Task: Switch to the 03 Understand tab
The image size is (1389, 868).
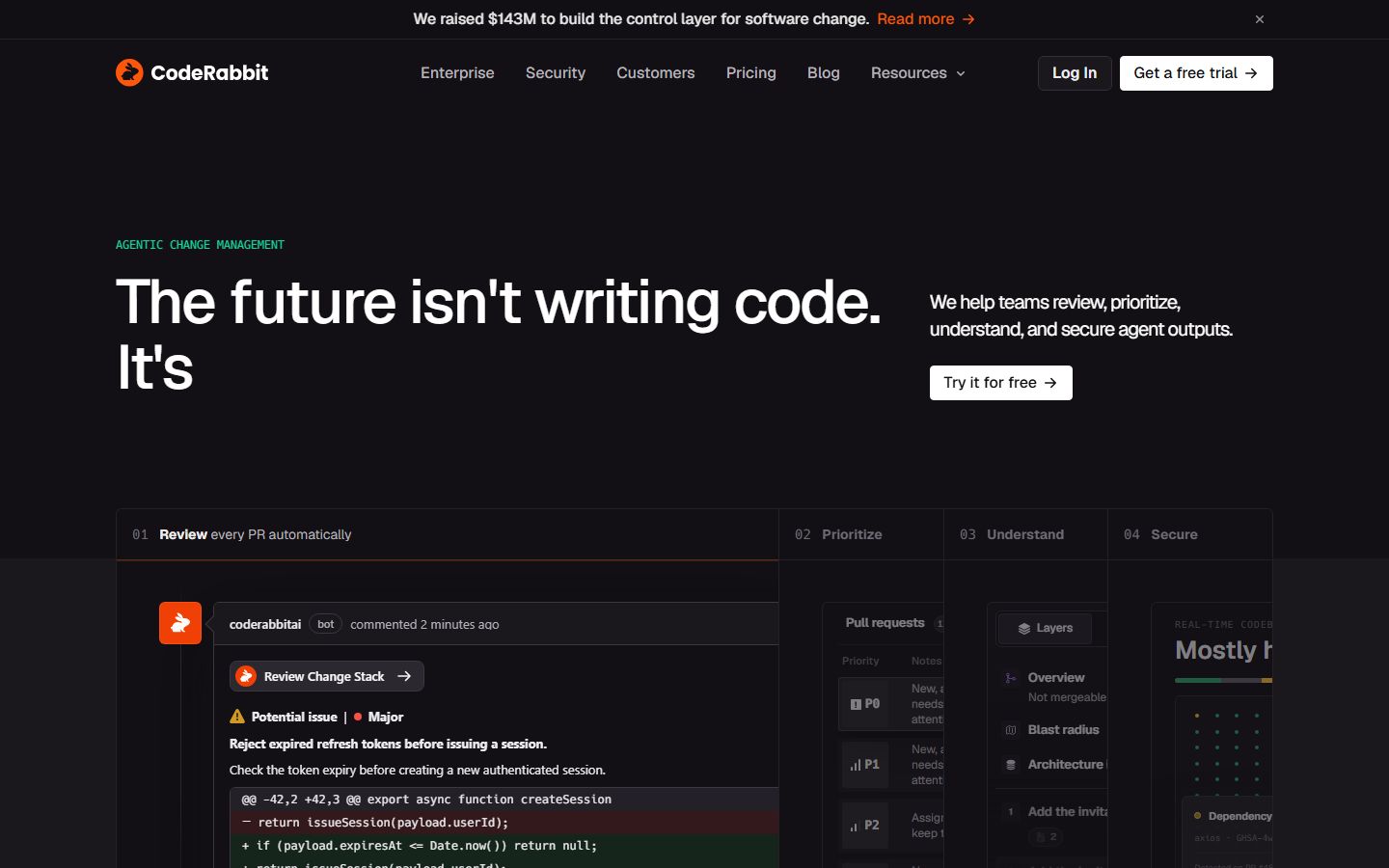Action: point(1025,534)
